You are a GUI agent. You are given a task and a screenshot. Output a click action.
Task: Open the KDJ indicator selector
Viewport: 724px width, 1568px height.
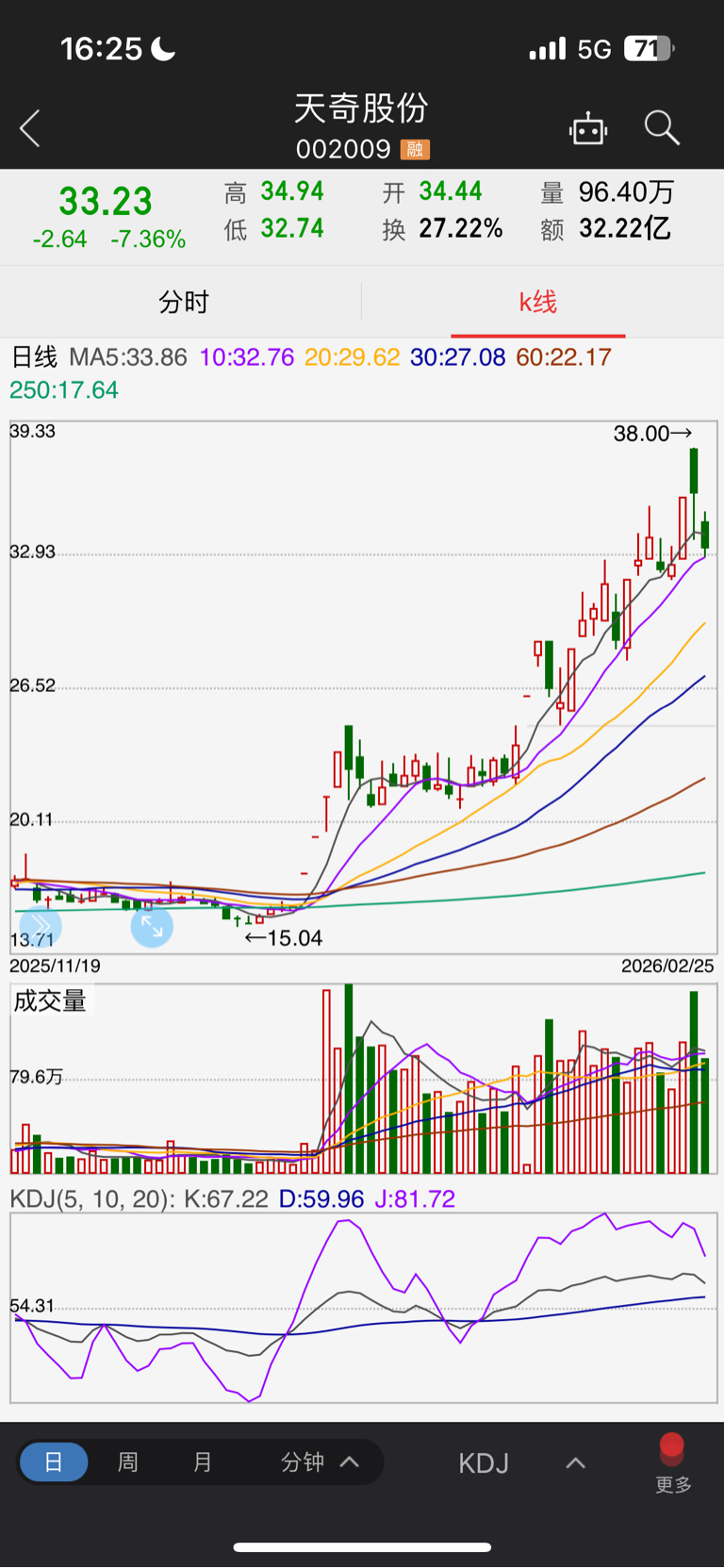click(484, 1463)
